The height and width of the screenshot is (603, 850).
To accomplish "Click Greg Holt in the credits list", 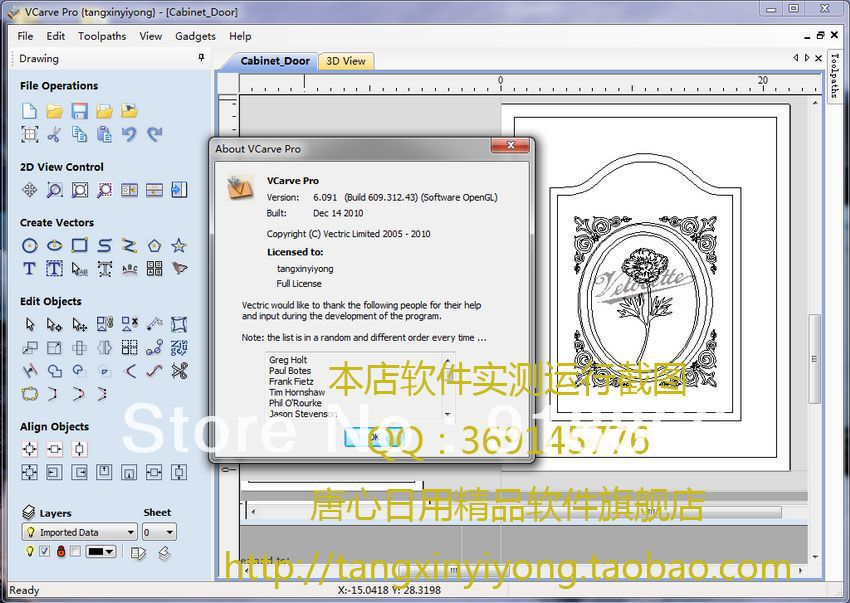I will click(x=288, y=360).
